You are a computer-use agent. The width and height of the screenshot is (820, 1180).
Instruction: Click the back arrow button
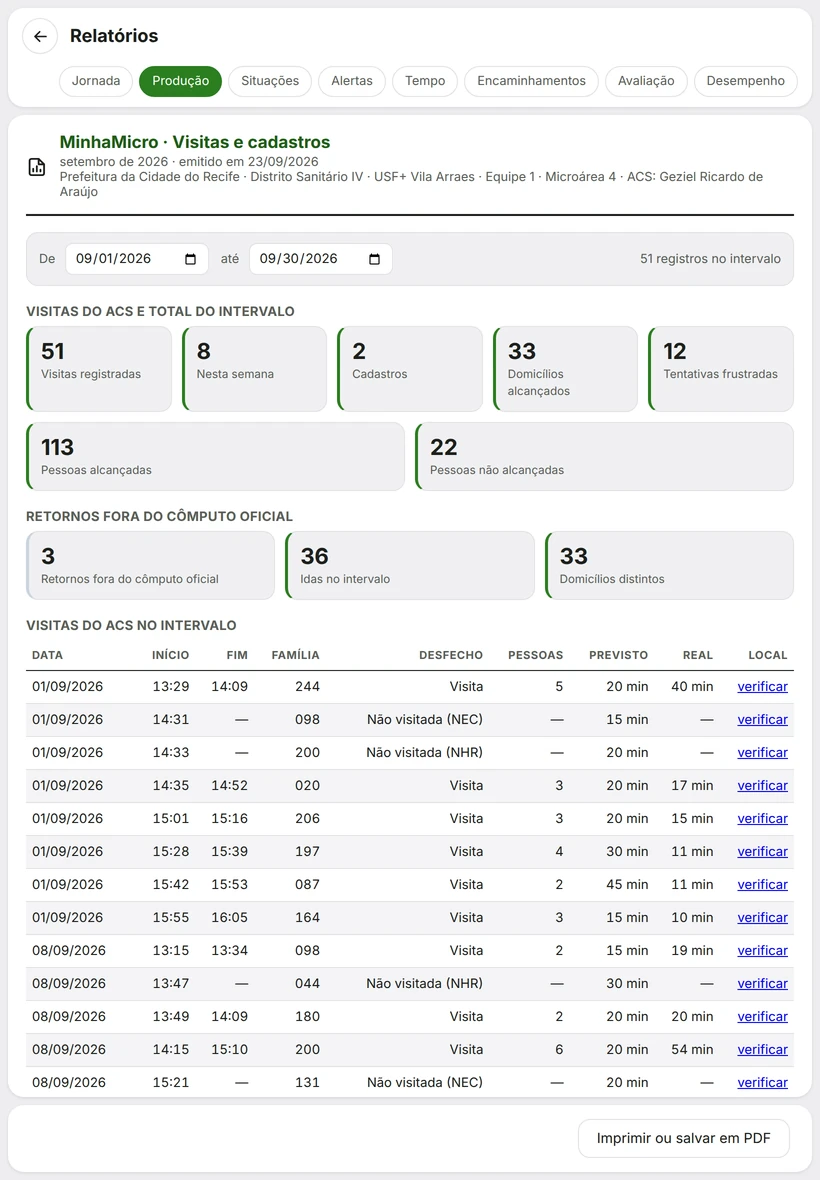coord(40,36)
